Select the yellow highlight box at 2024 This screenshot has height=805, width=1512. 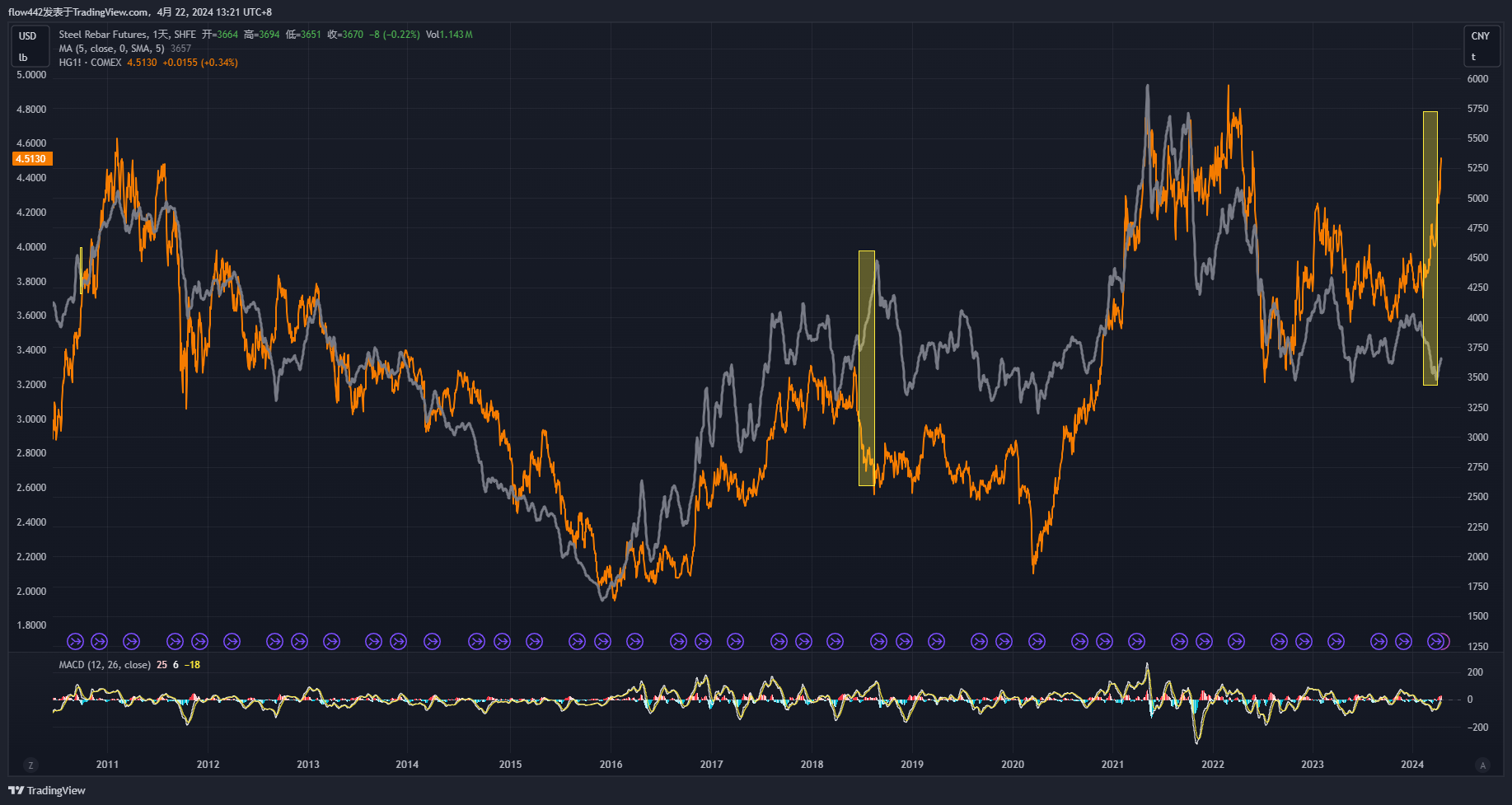(1430, 248)
